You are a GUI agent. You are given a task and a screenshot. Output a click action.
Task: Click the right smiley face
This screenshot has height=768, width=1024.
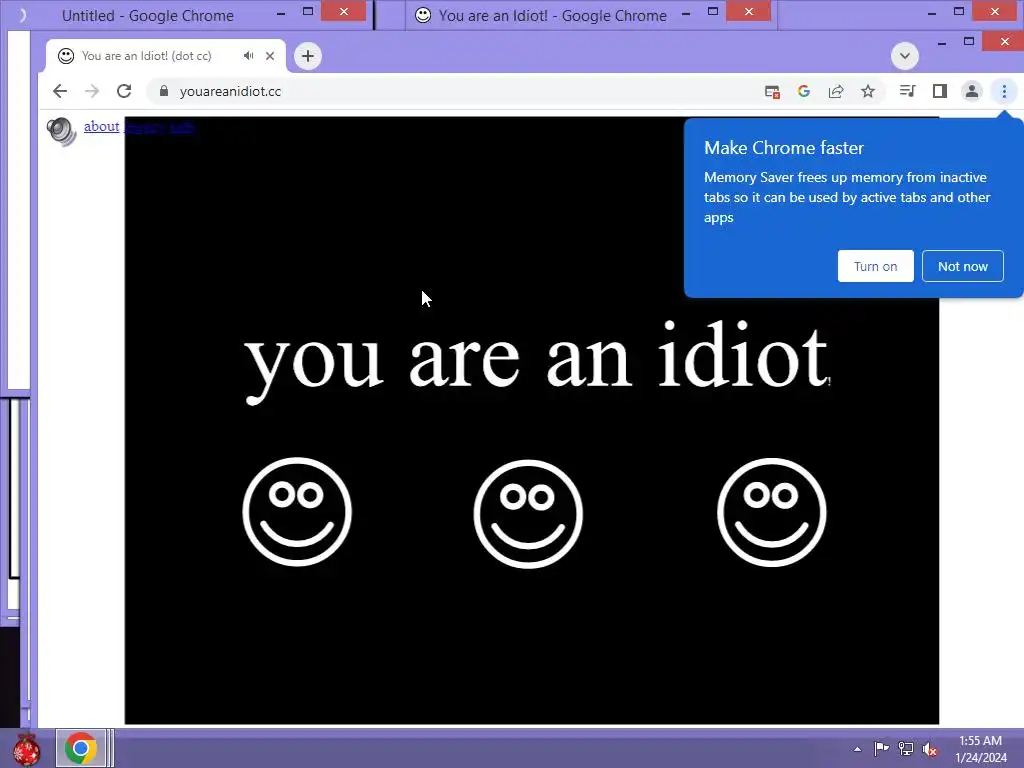point(772,512)
